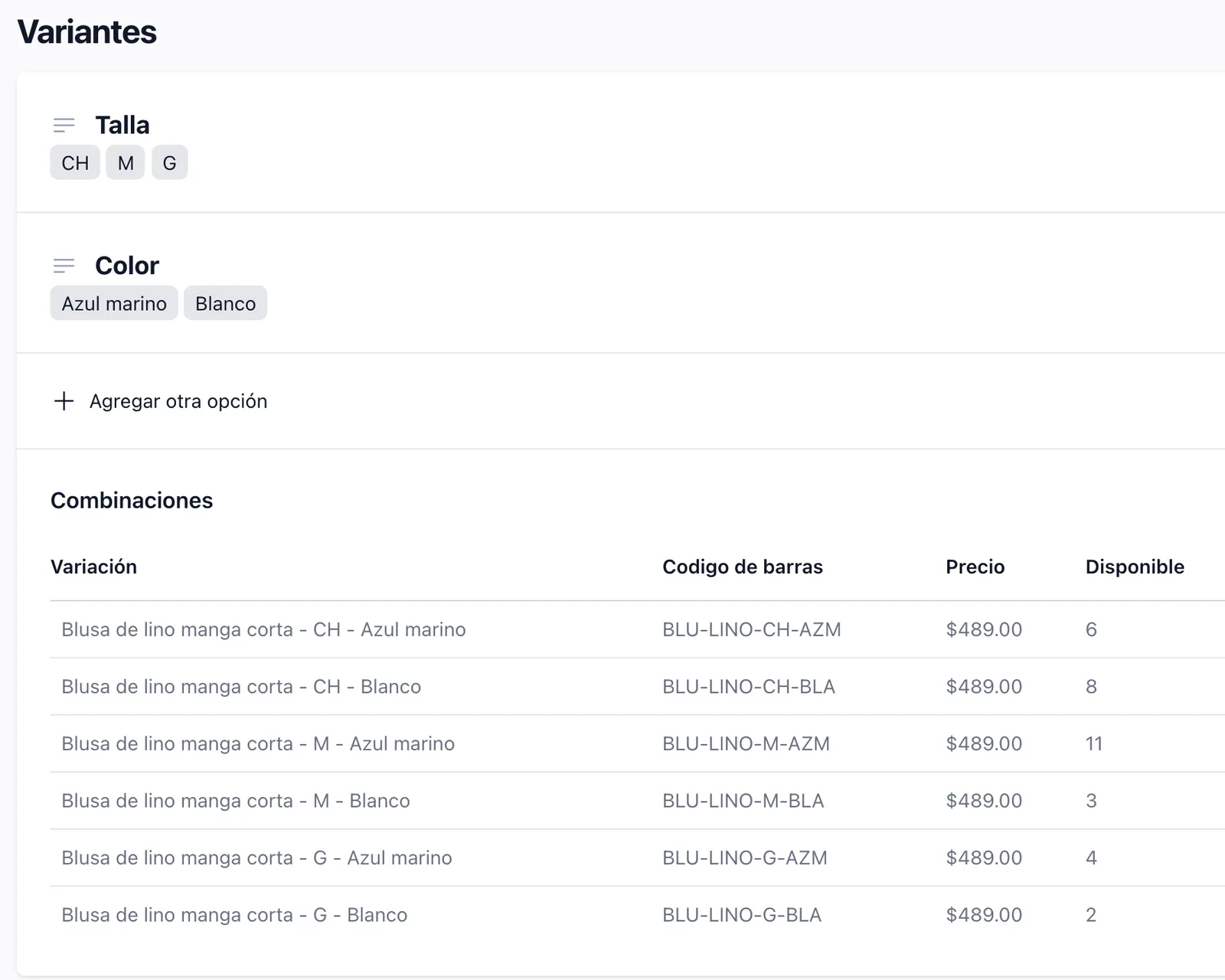Click the drag handle icon beside Talla
Image resolution: width=1225 pixels, height=980 pixels.
(64, 125)
